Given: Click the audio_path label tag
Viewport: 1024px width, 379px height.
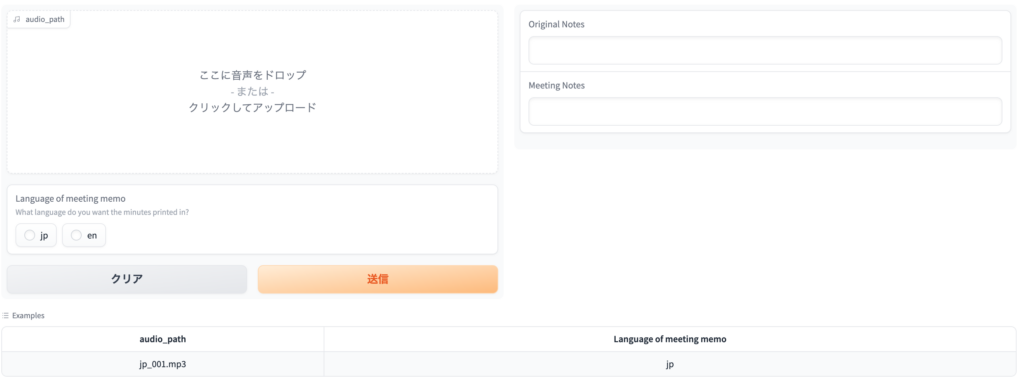Looking at the screenshot, I should [39, 20].
